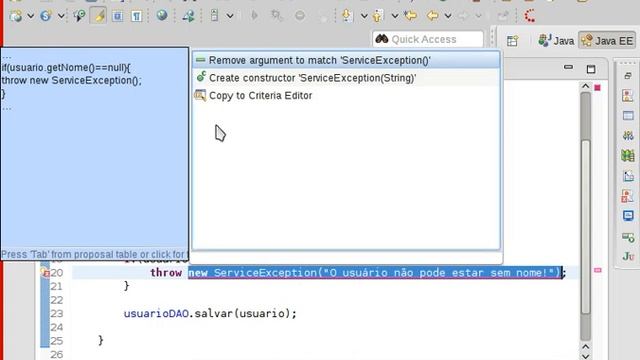
Task: Click the scroll up arrow of editor
Action: (585, 86)
